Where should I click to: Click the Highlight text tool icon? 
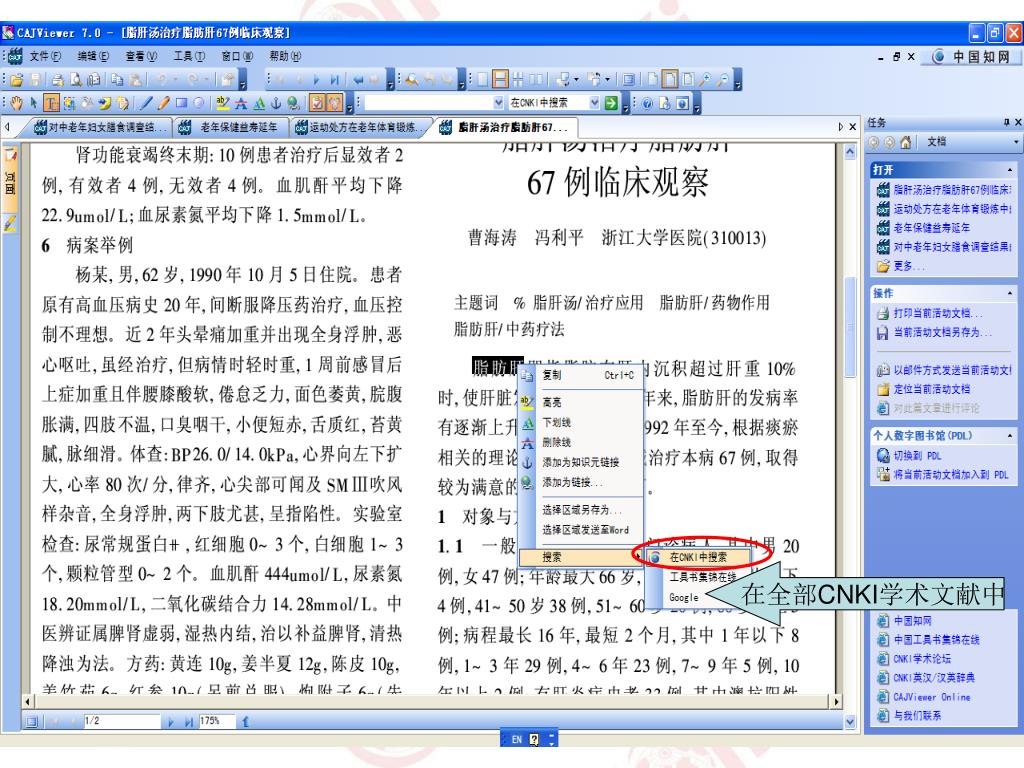pos(223,103)
